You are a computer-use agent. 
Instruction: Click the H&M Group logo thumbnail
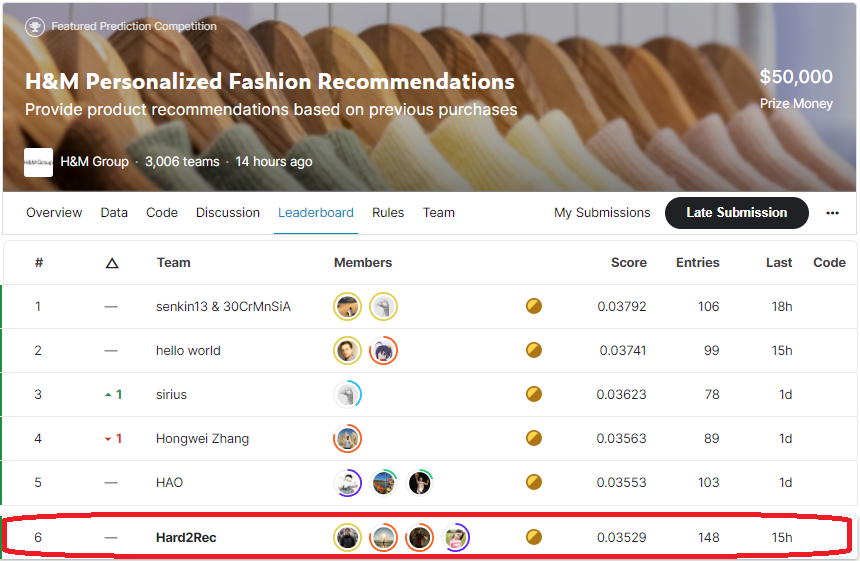[38, 162]
